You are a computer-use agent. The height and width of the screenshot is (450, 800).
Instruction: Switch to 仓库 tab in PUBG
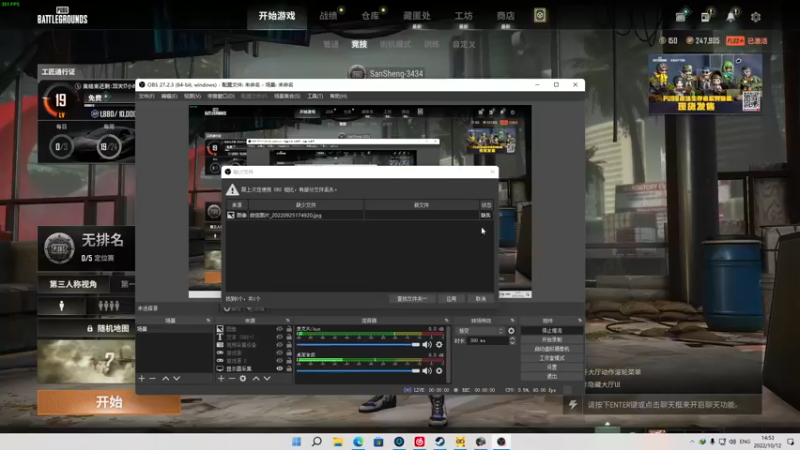(370, 16)
